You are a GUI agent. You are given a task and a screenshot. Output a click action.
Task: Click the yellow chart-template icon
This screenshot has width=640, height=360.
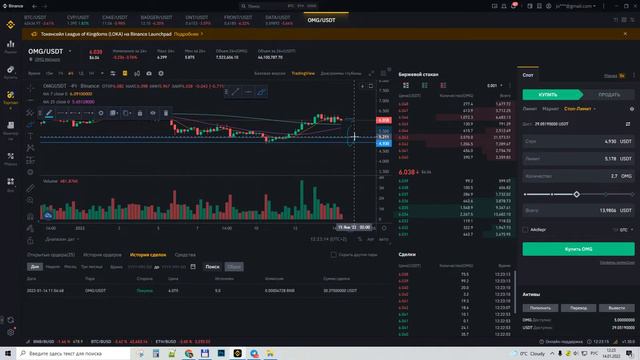125,73
